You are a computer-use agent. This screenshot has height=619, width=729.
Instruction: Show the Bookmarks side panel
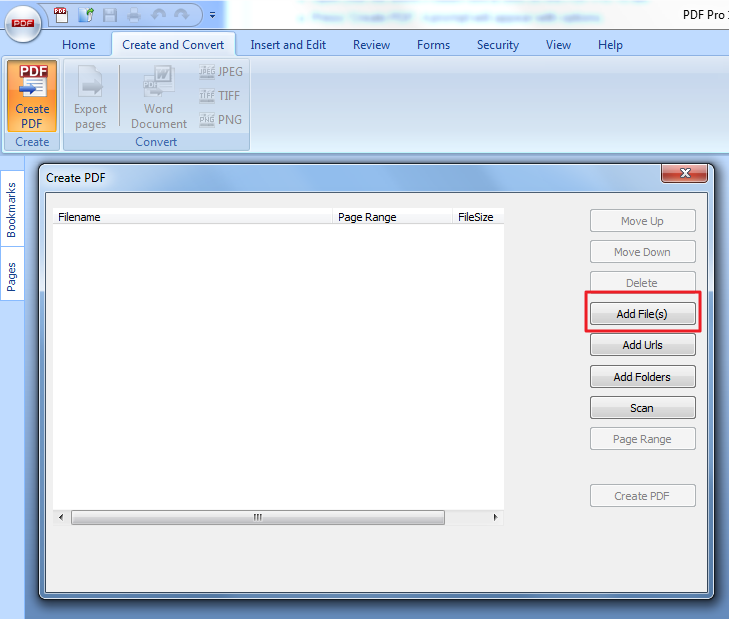pos(12,209)
